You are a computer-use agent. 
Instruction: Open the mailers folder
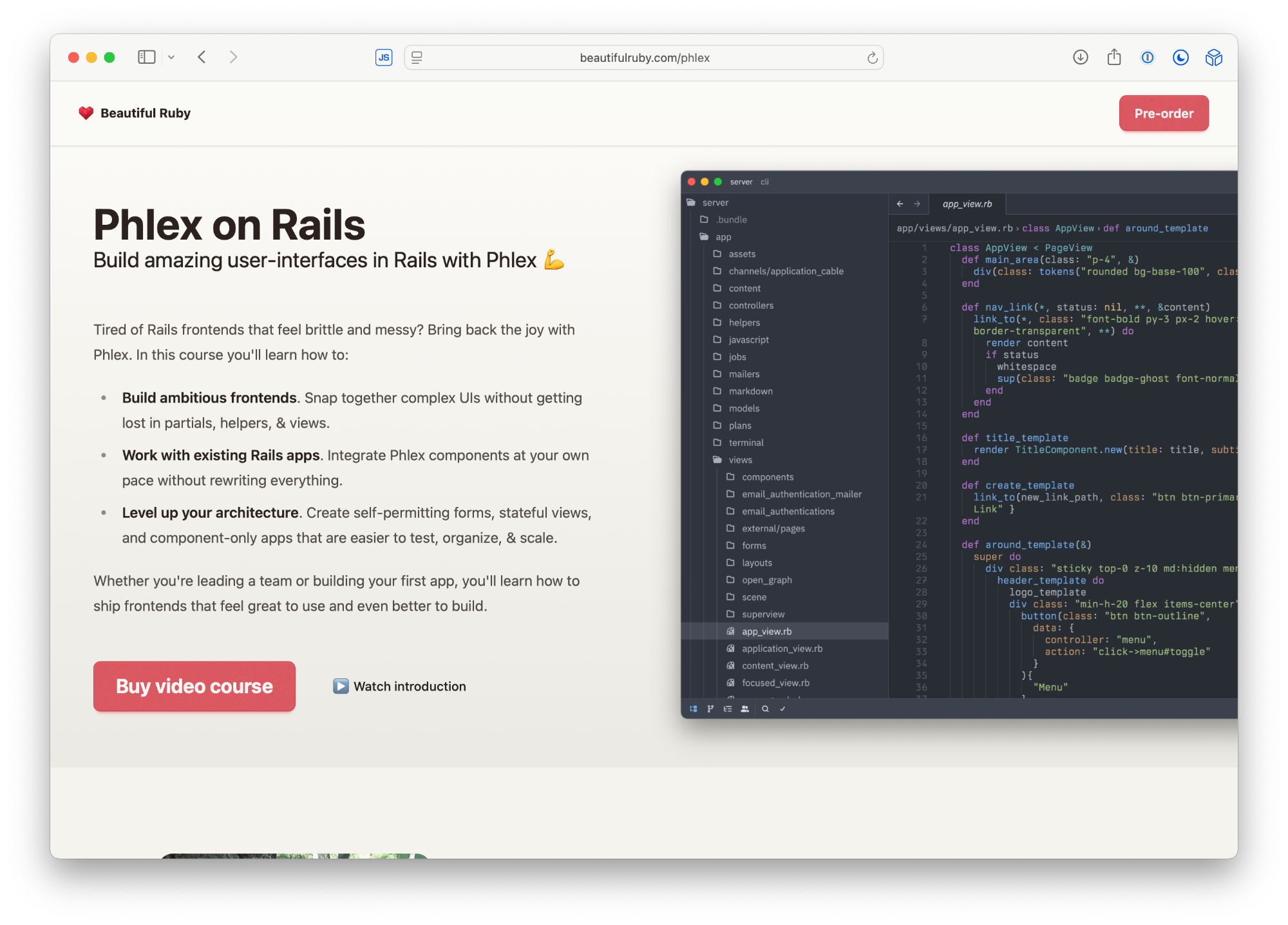tap(784, 374)
